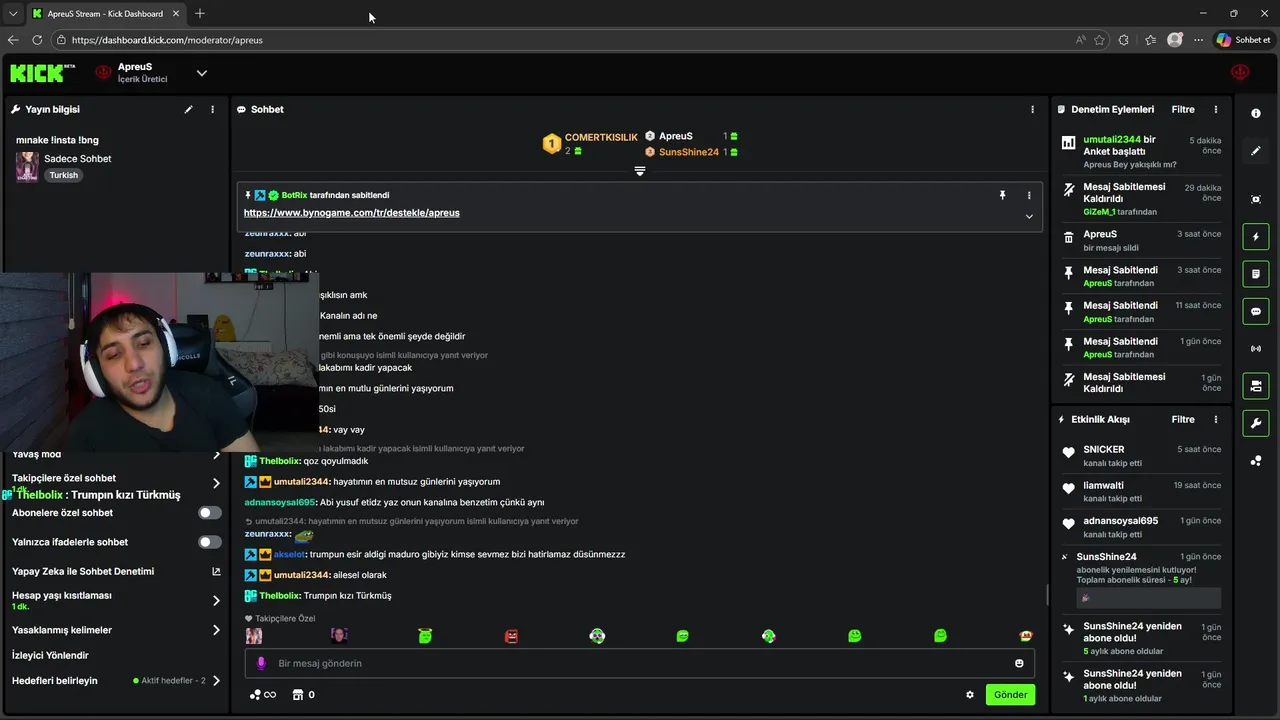Click COMERTKISILIK on the leaderboard
1280x720 pixels.
(x=601, y=138)
